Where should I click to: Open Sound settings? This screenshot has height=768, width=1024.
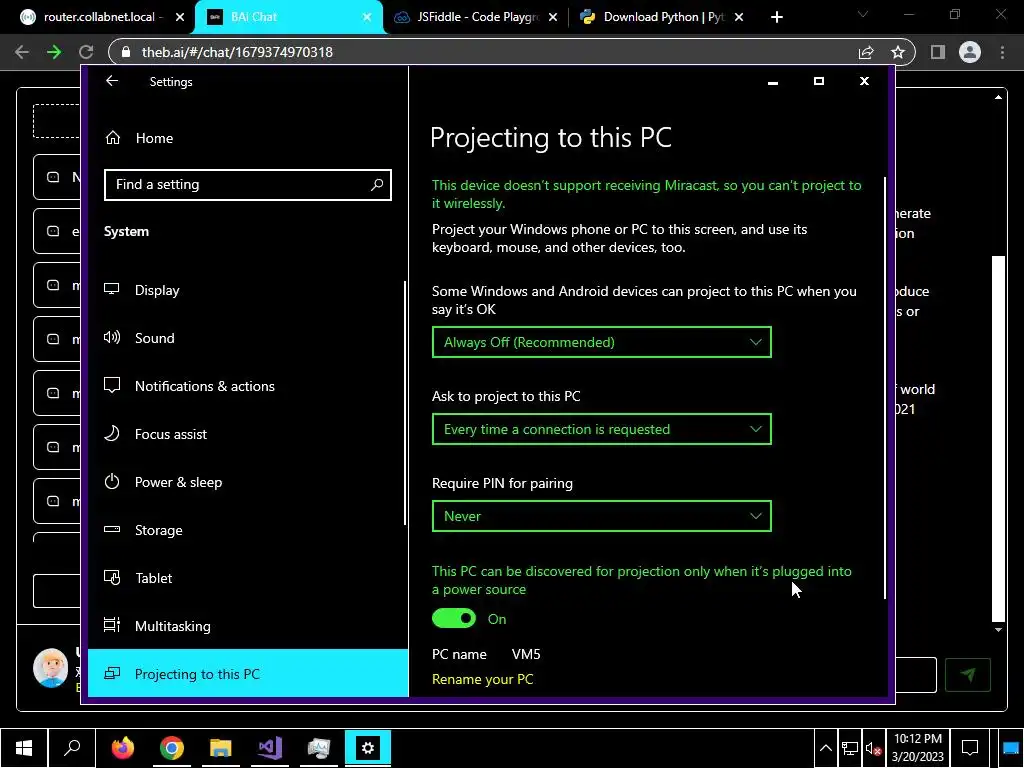(247, 338)
